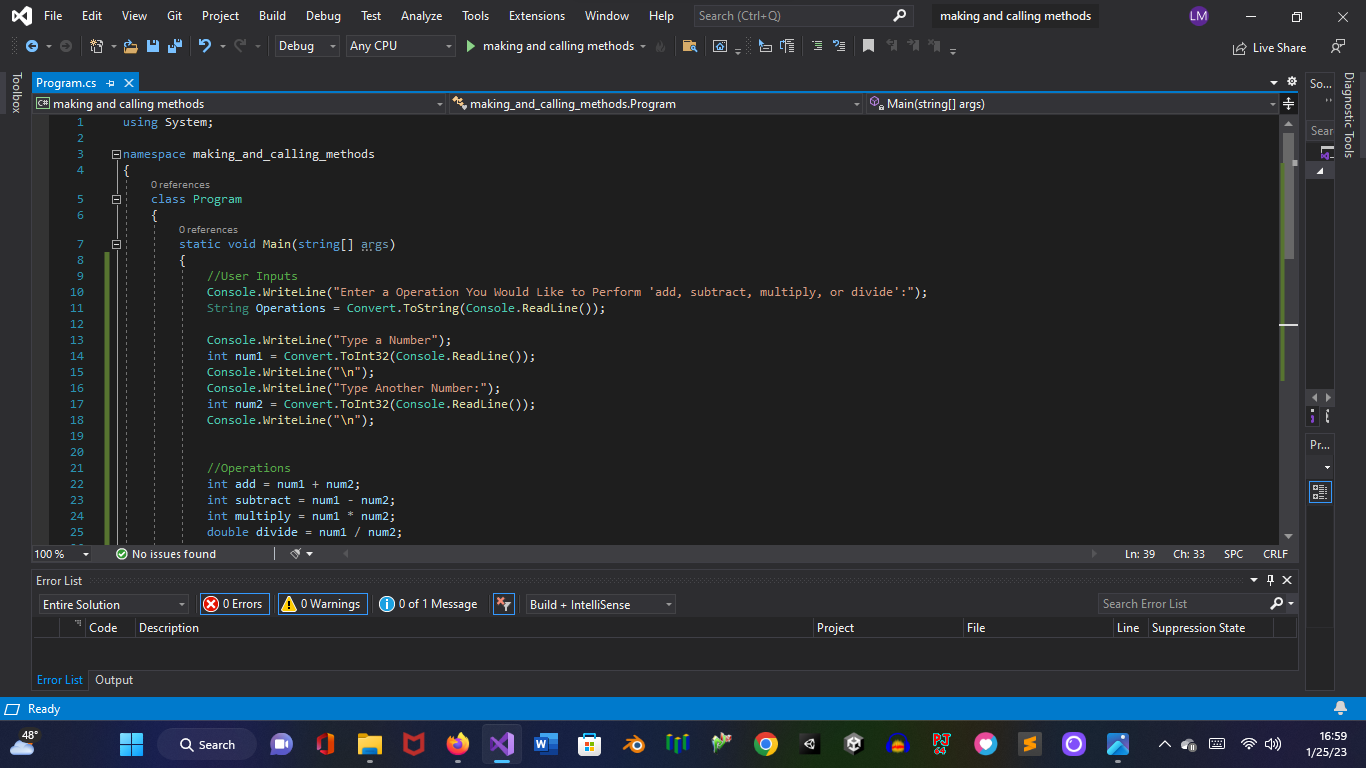Start Live Share collaboration session
The width and height of the screenshot is (1366, 768).
pyautogui.click(x=1270, y=47)
